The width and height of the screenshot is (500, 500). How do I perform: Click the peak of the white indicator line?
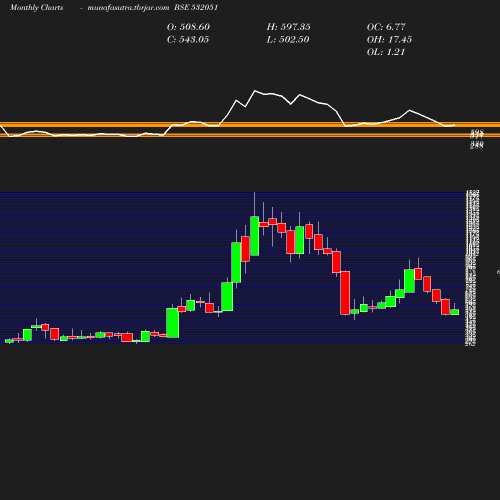click(255, 90)
